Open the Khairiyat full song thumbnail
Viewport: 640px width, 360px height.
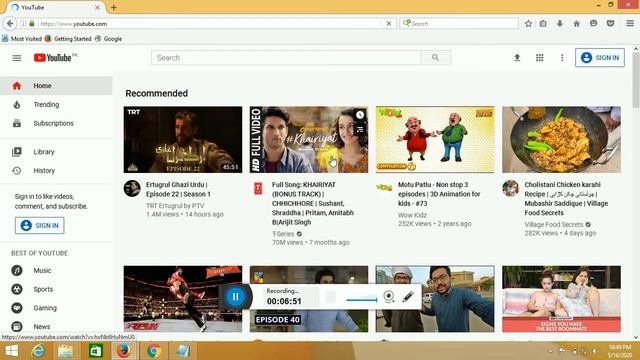pyautogui.click(x=309, y=140)
